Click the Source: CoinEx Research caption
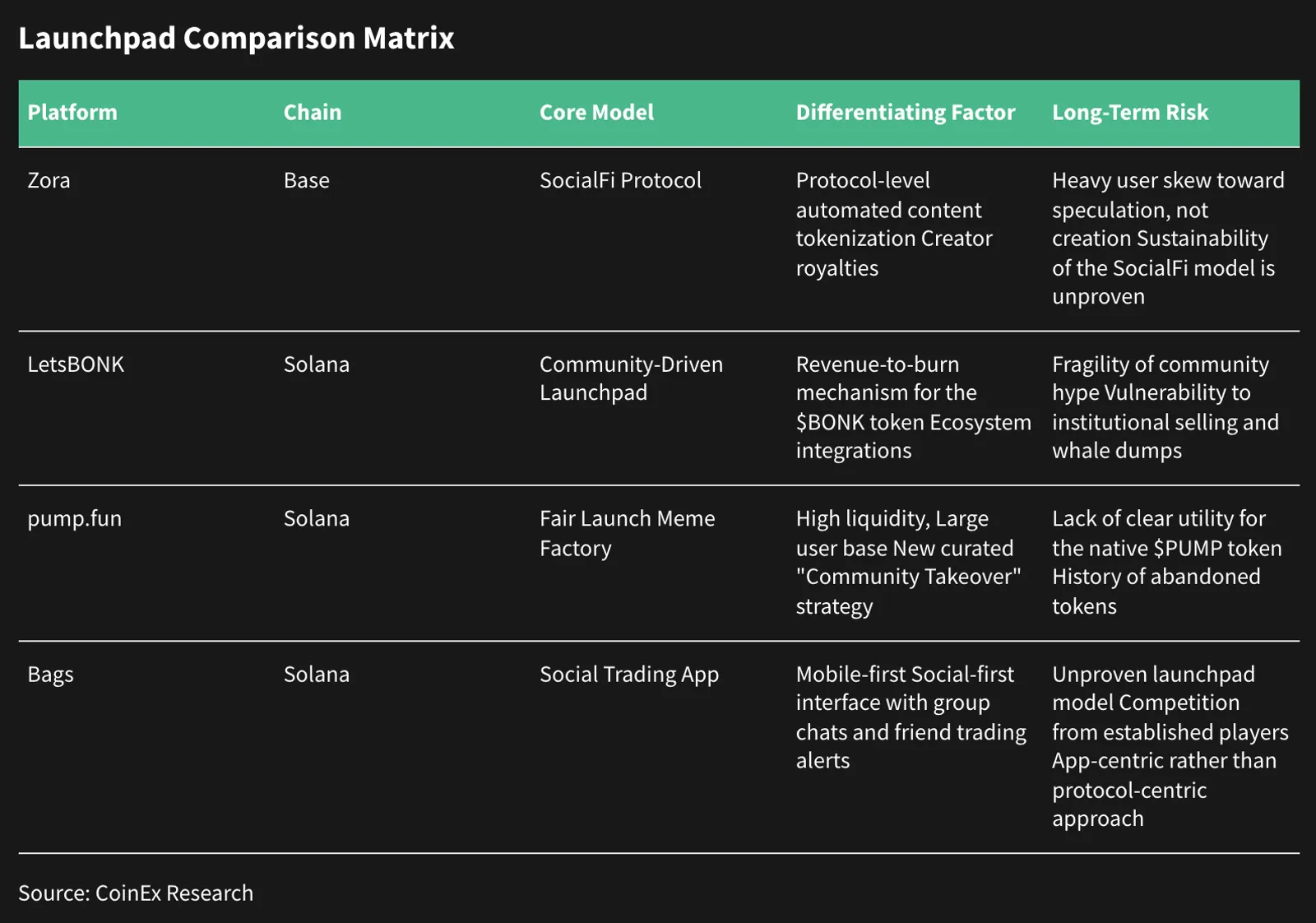The height and width of the screenshot is (923, 1316). click(136, 893)
